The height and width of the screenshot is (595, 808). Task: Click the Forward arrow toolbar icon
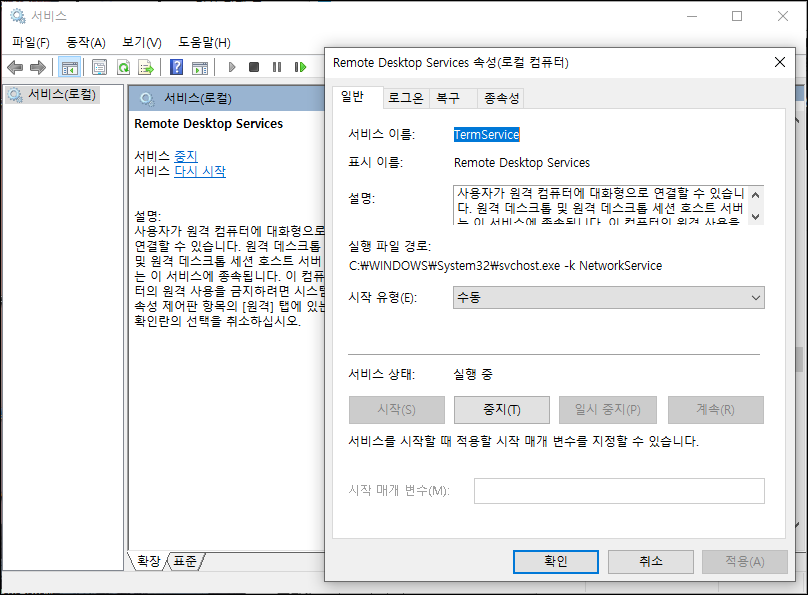click(38, 67)
